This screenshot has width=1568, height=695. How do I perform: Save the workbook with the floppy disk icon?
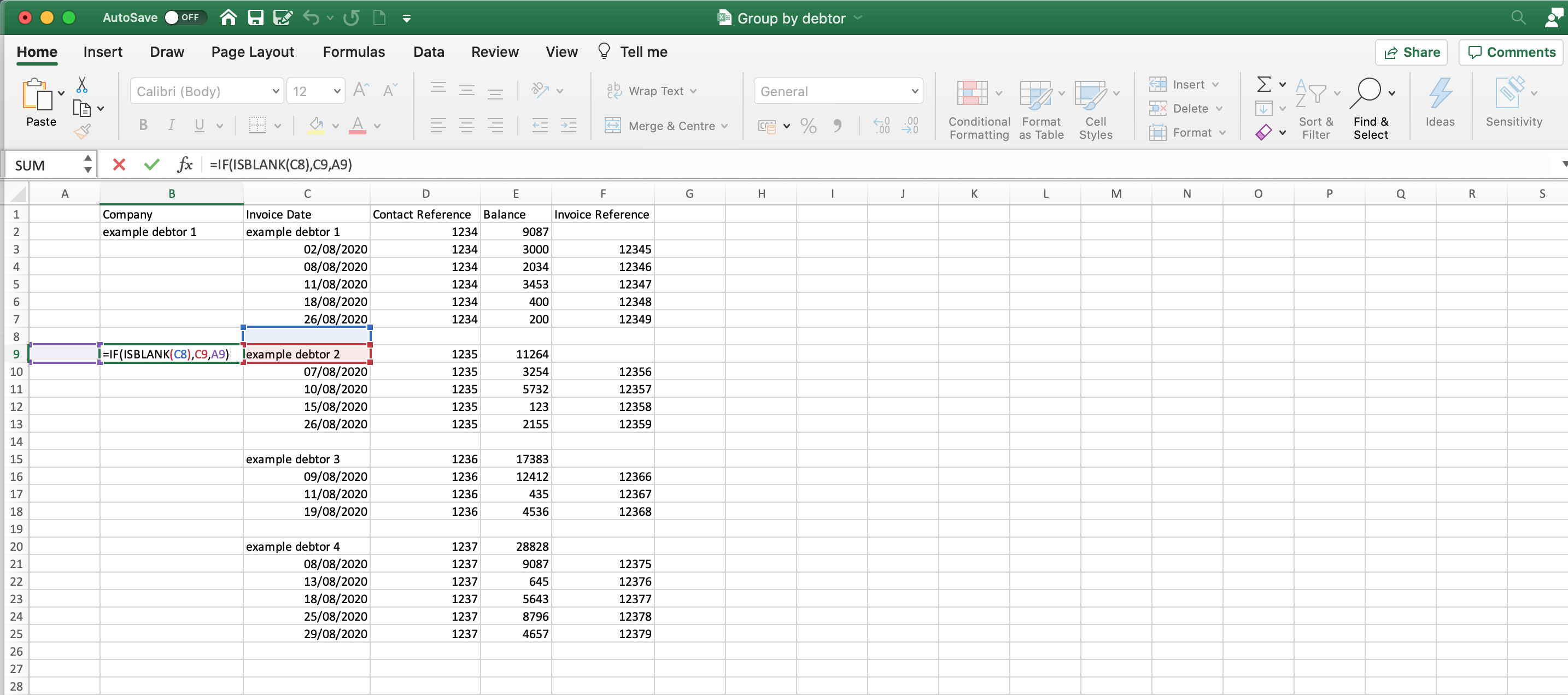pyautogui.click(x=256, y=17)
